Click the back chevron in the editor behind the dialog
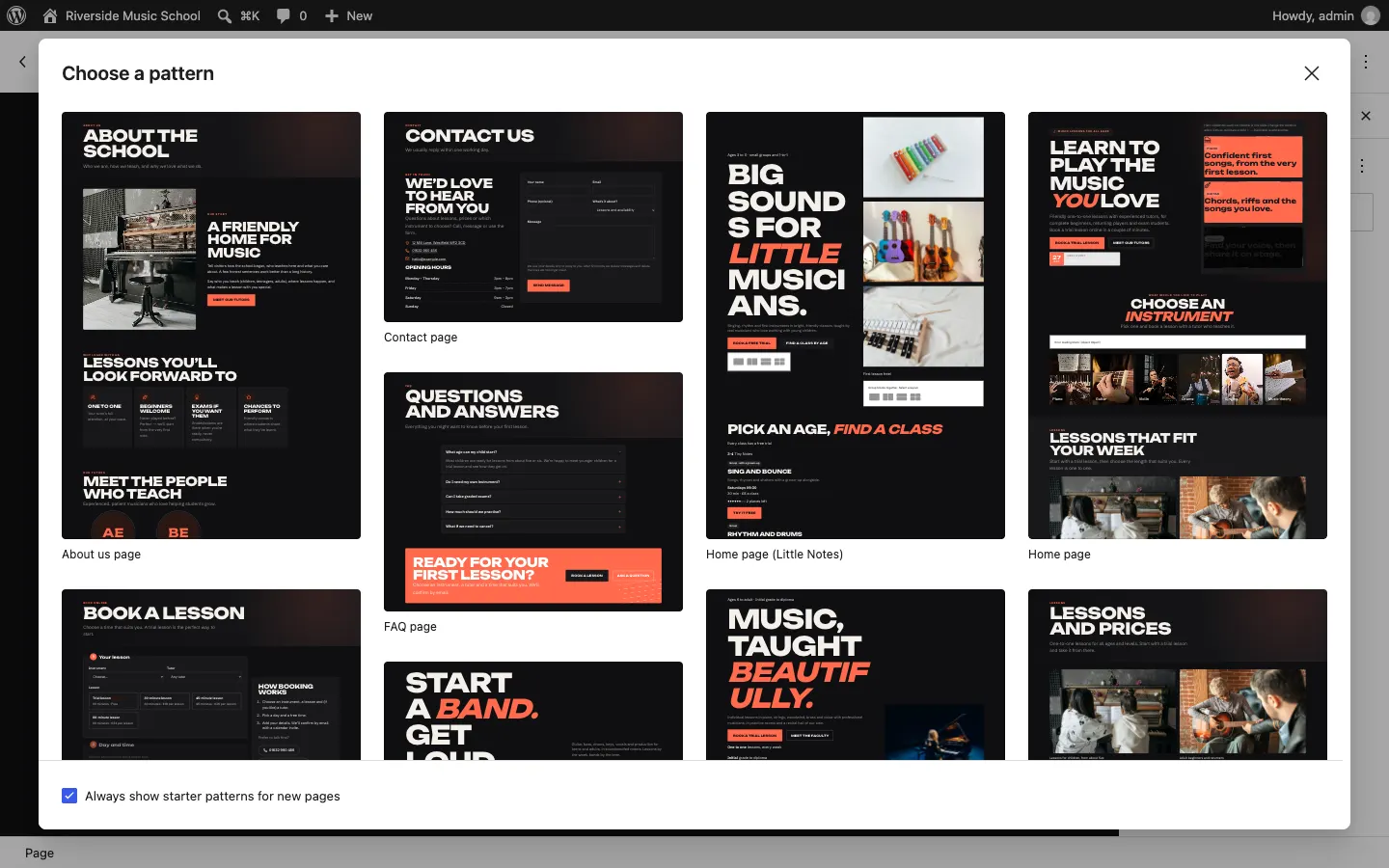 point(22,62)
